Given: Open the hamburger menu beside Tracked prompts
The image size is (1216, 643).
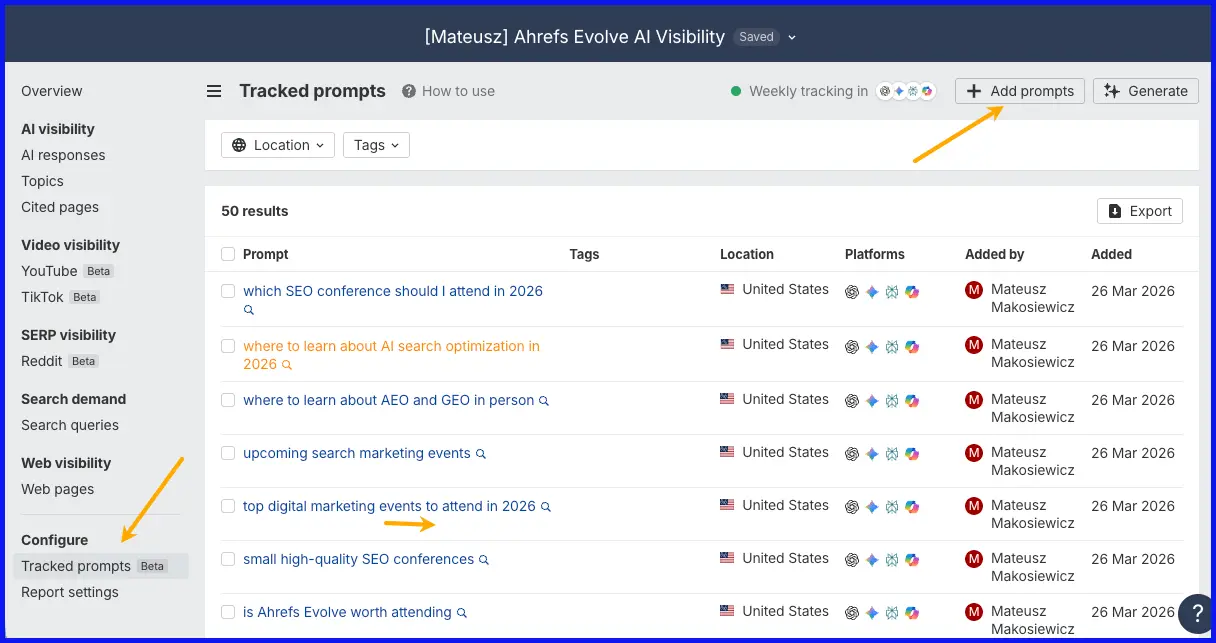Looking at the screenshot, I should pos(214,91).
